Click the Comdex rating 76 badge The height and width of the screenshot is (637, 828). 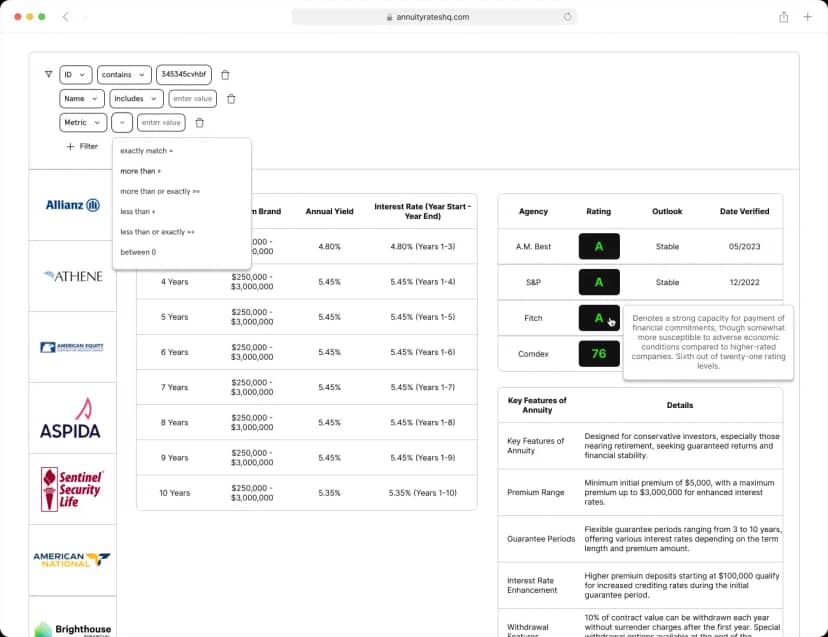(599, 353)
